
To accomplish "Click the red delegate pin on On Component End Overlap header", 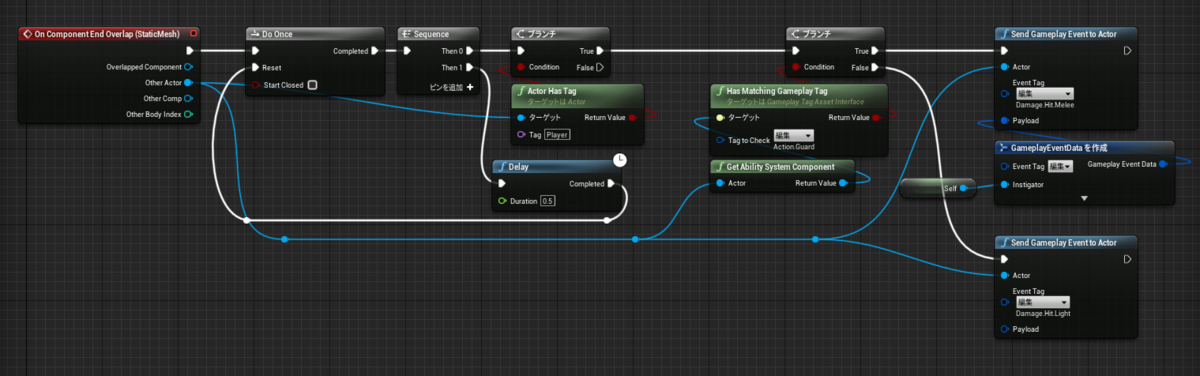I will coord(194,33).
